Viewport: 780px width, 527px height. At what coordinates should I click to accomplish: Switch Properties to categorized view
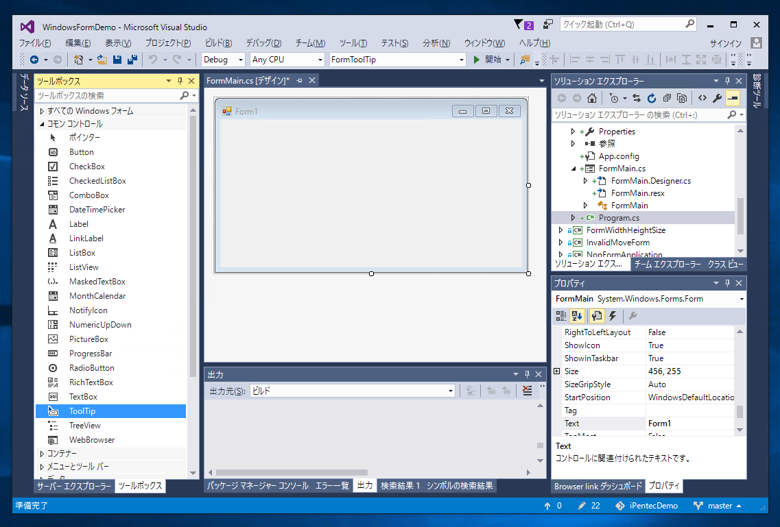point(561,316)
